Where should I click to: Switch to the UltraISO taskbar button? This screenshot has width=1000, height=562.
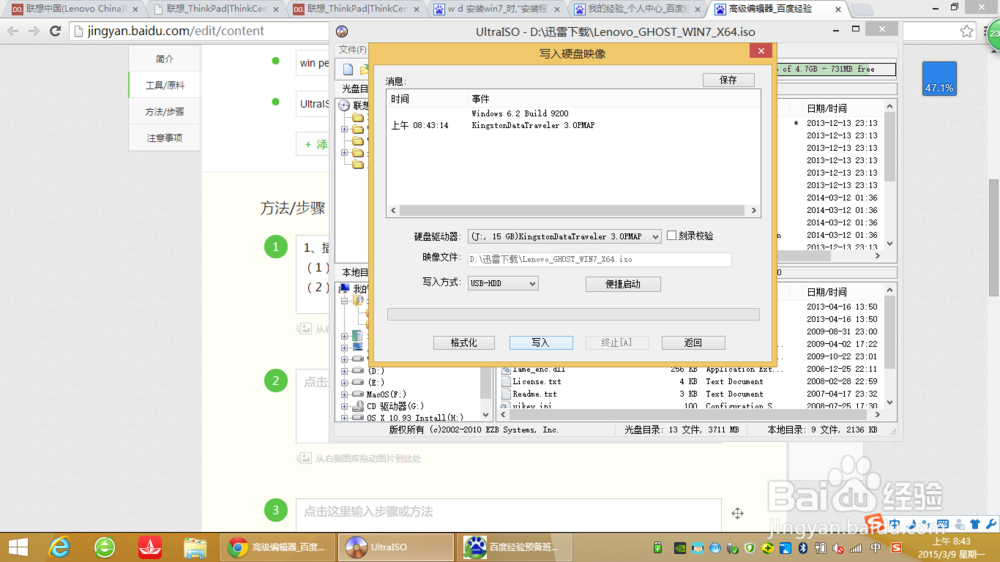pos(395,547)
